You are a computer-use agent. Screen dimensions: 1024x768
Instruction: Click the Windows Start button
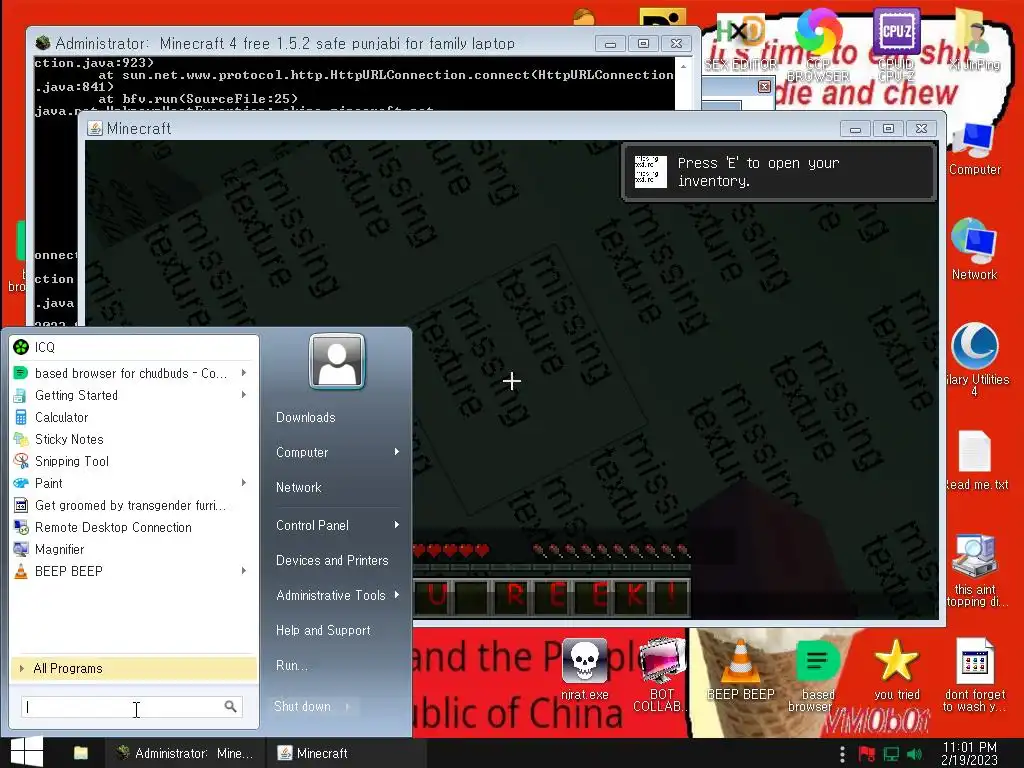tap(27, 752)
